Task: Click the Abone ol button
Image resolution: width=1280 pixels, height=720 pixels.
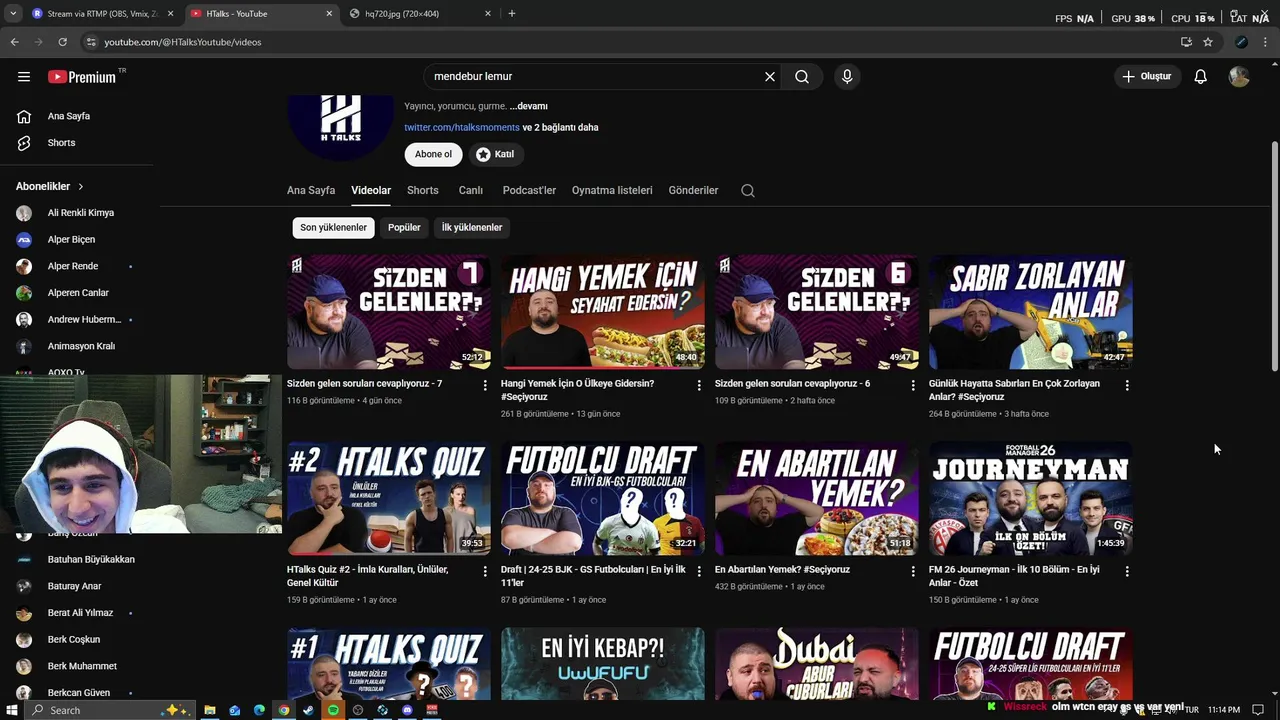Action: [x=433, y=154]
